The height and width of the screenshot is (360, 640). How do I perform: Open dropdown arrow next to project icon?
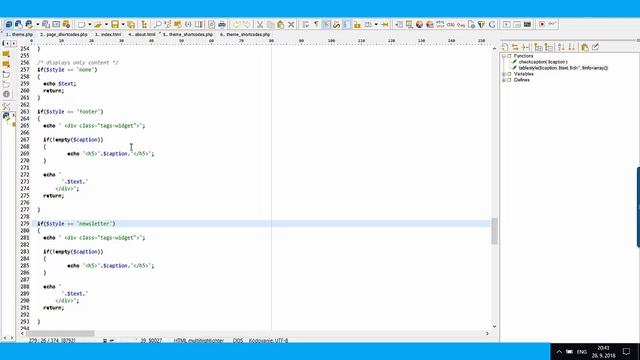click(38, 24)
